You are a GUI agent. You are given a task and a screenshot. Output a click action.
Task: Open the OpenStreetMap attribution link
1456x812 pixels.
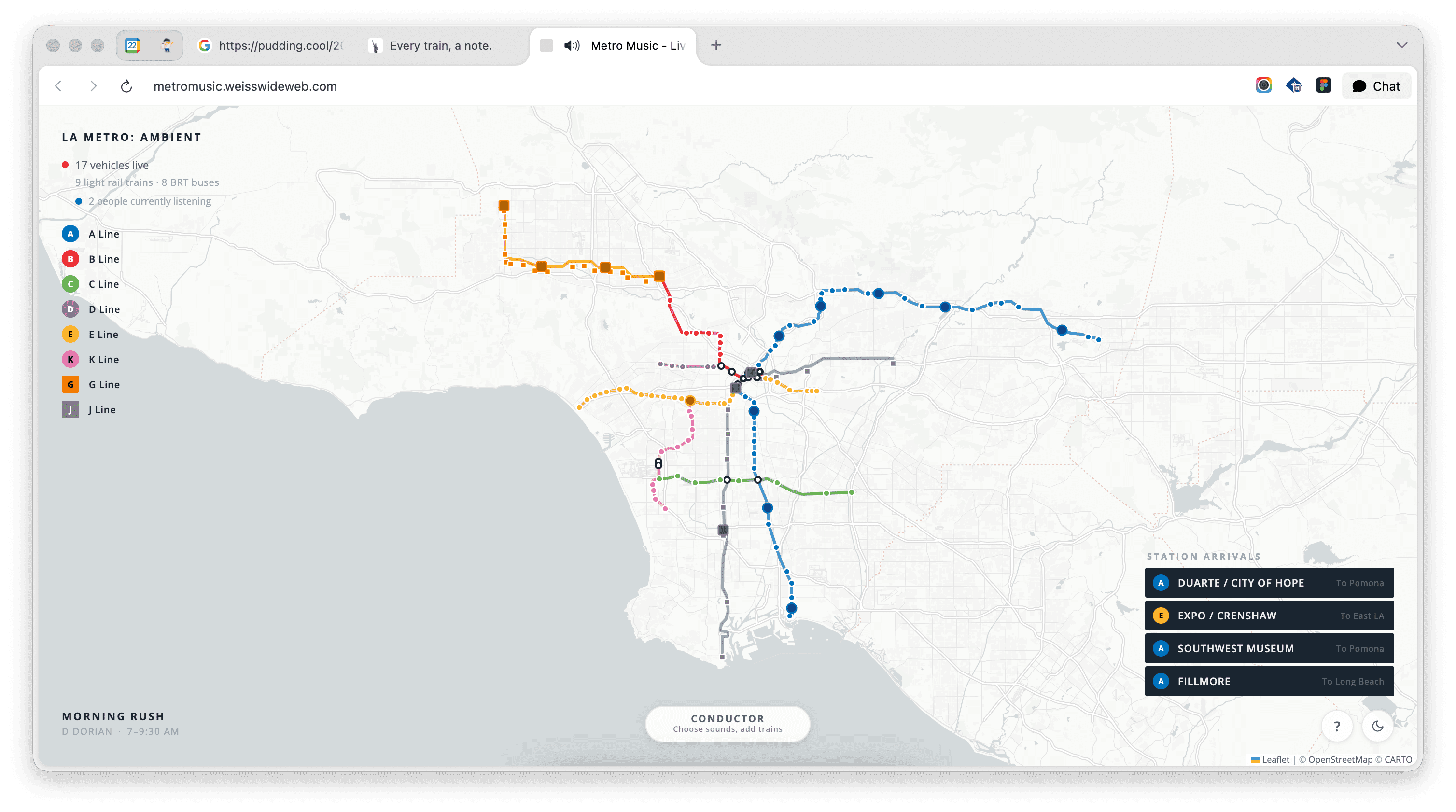click(x=1341, y=760)
